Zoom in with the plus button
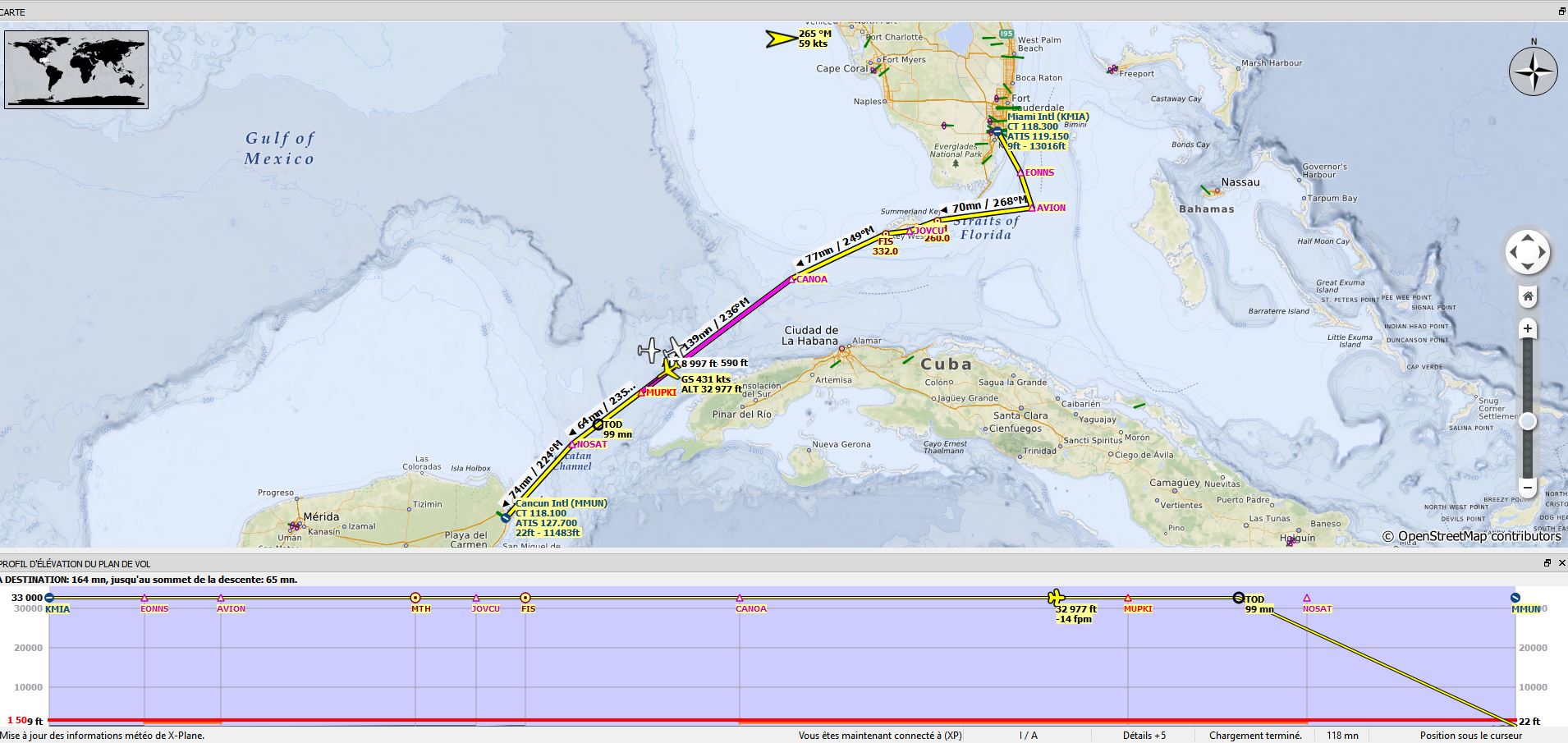The width and height of the screenshot is (1568, 743). [x=1527, y=329]
